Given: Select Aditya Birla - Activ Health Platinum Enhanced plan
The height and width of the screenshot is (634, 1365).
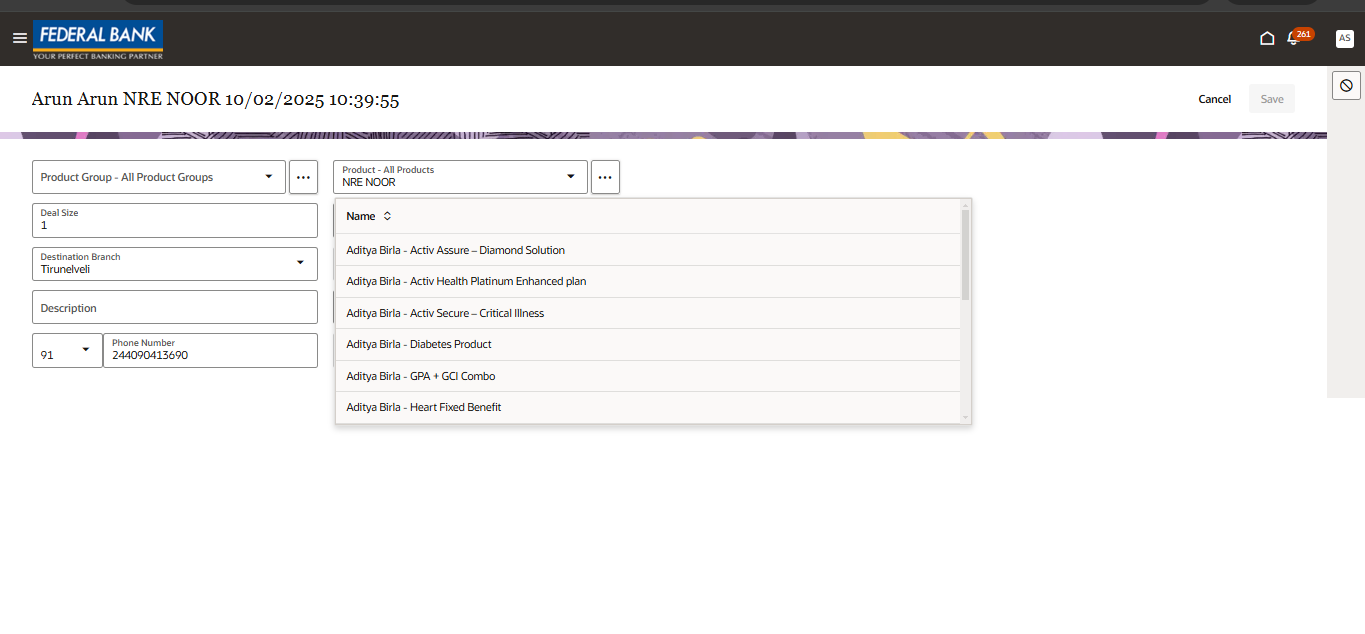Looking at the screenshot, I should click(648, 281).
